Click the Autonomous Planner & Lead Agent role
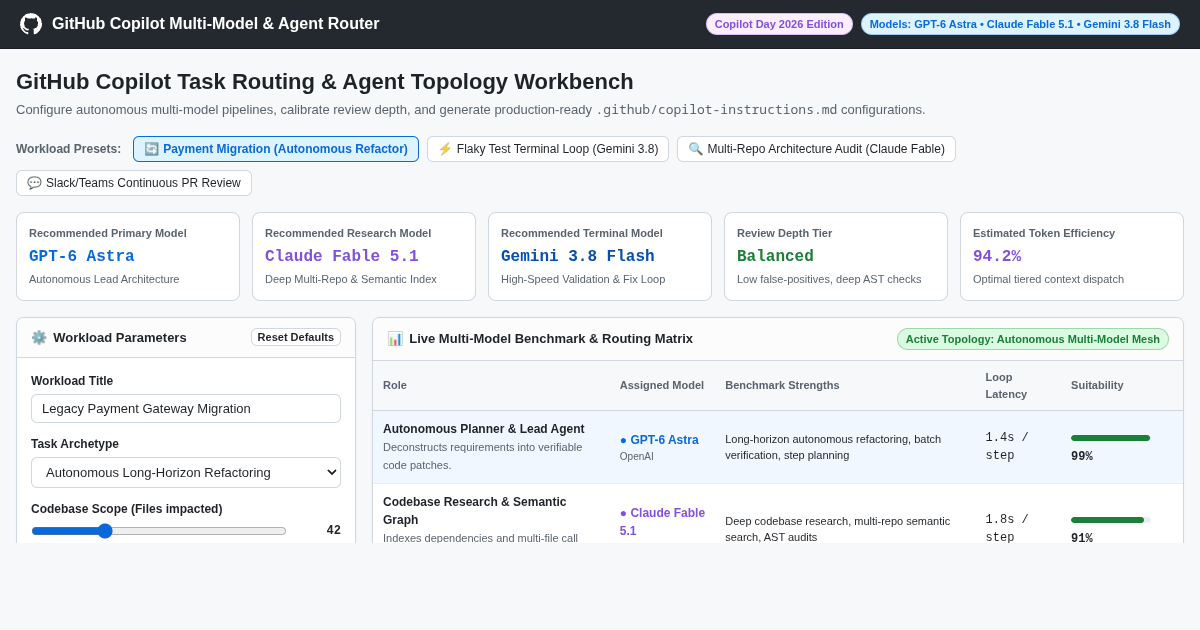This screenshot has width=1200, height=630. (x=484, y=429)
